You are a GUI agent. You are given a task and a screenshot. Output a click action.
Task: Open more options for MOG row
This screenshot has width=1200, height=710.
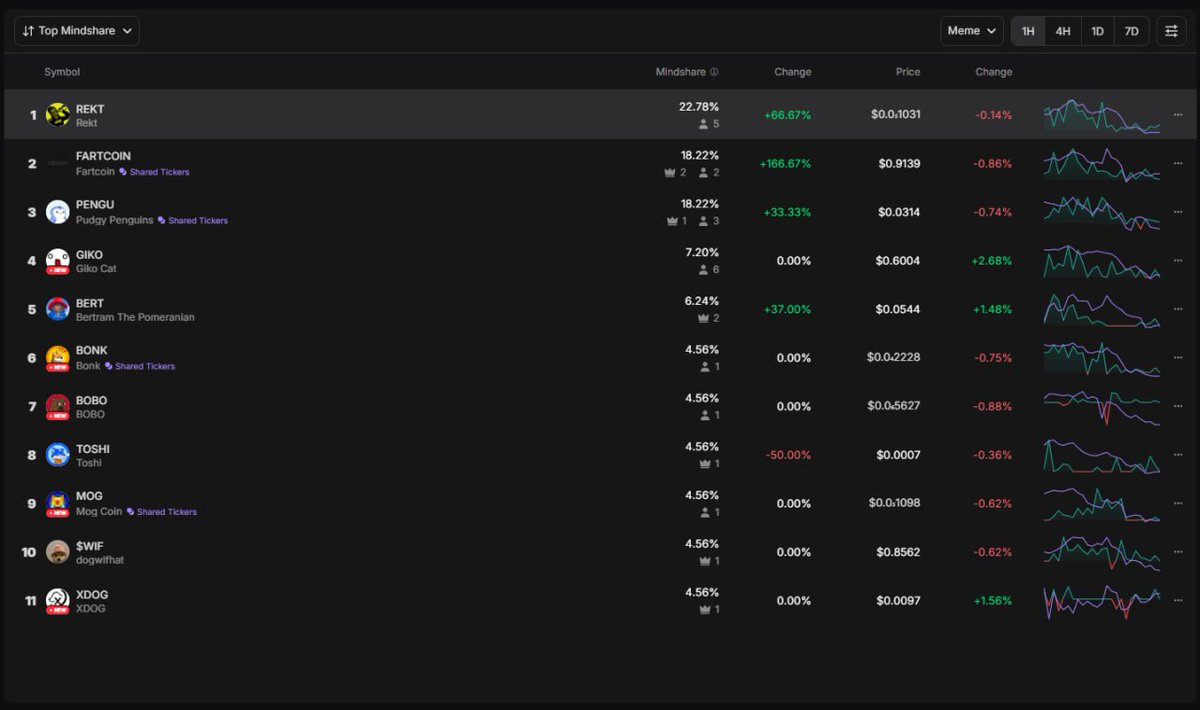click(1177, 503)
